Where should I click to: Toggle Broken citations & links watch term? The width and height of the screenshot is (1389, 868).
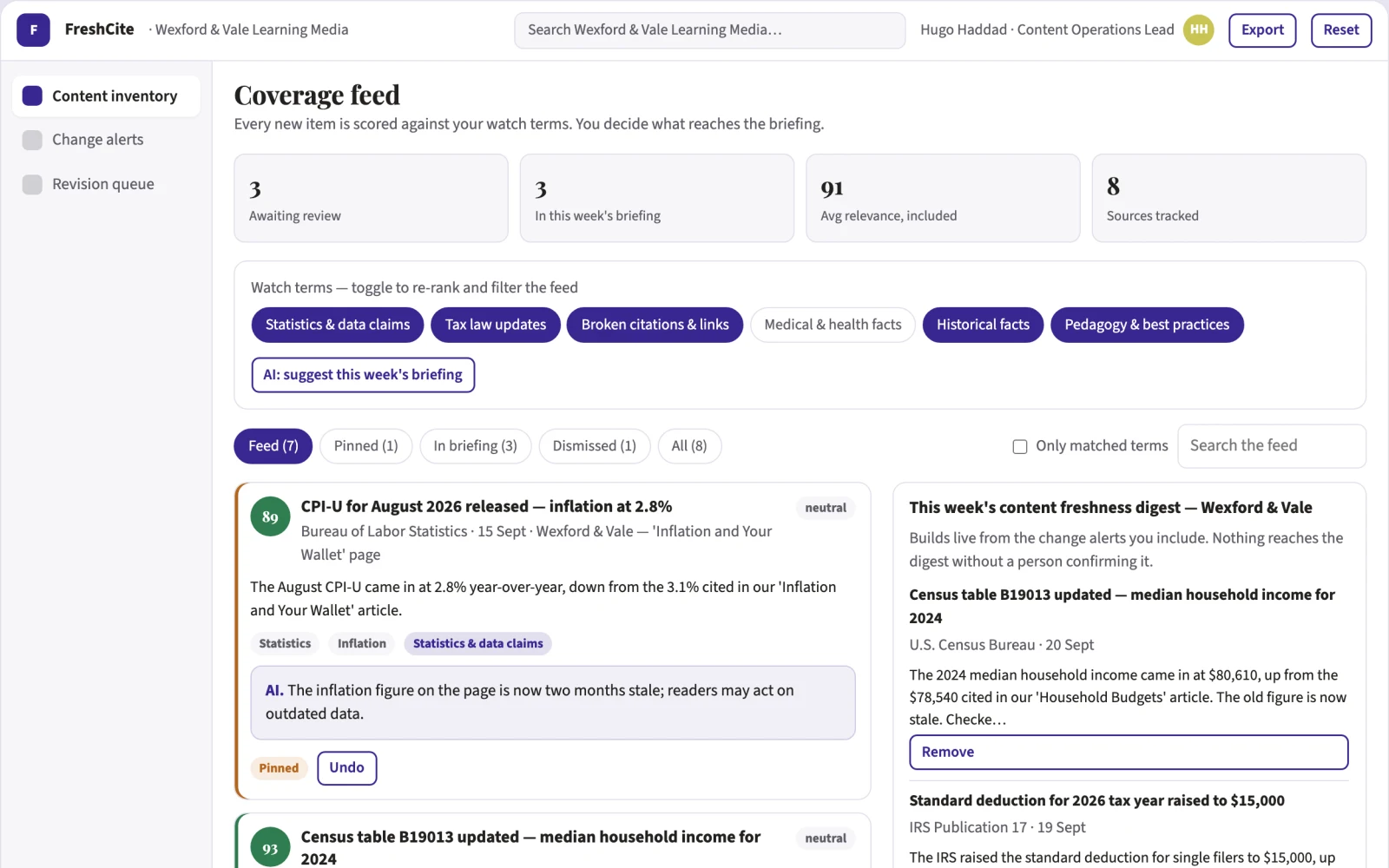click(655, 325)
